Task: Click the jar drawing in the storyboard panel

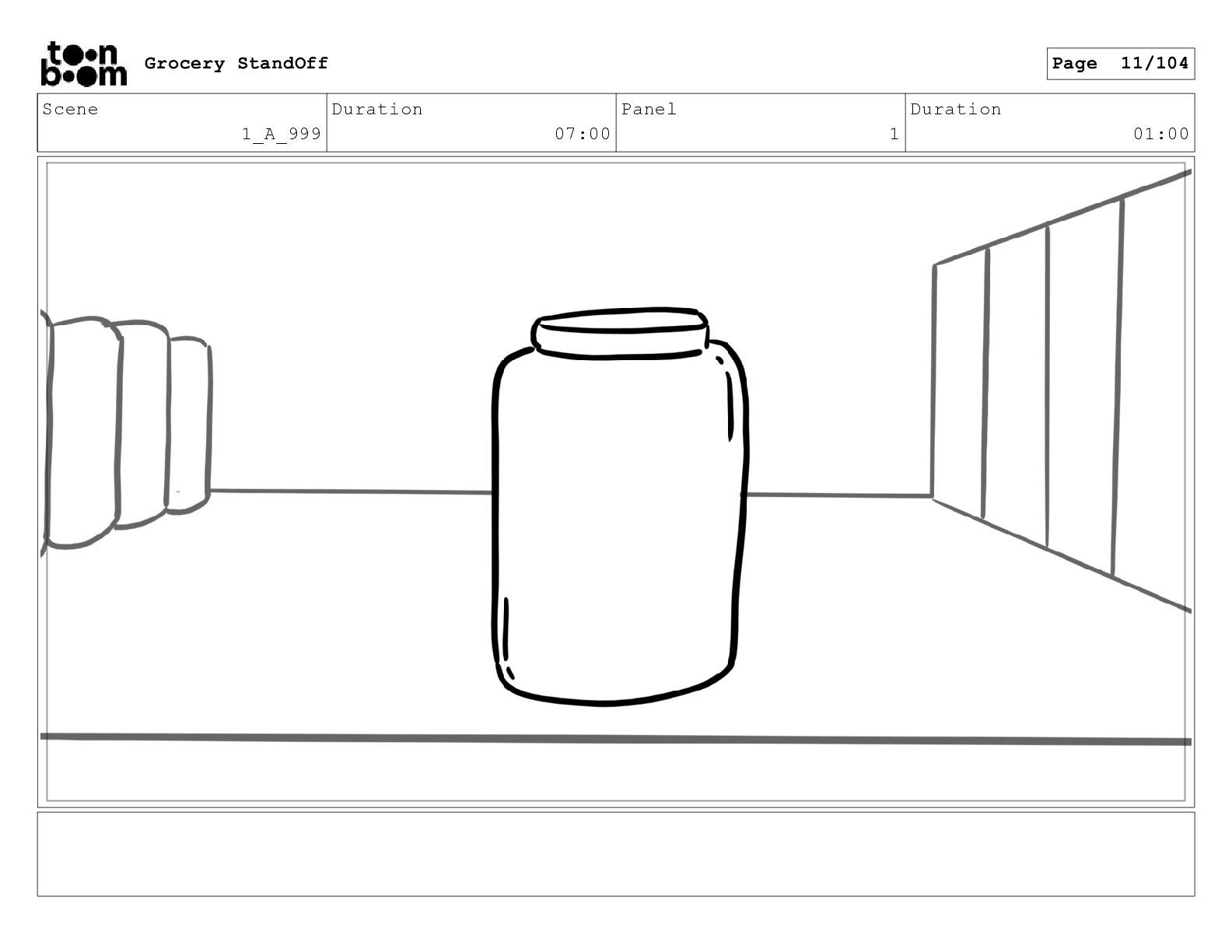Action: click(x=620, y=506)
